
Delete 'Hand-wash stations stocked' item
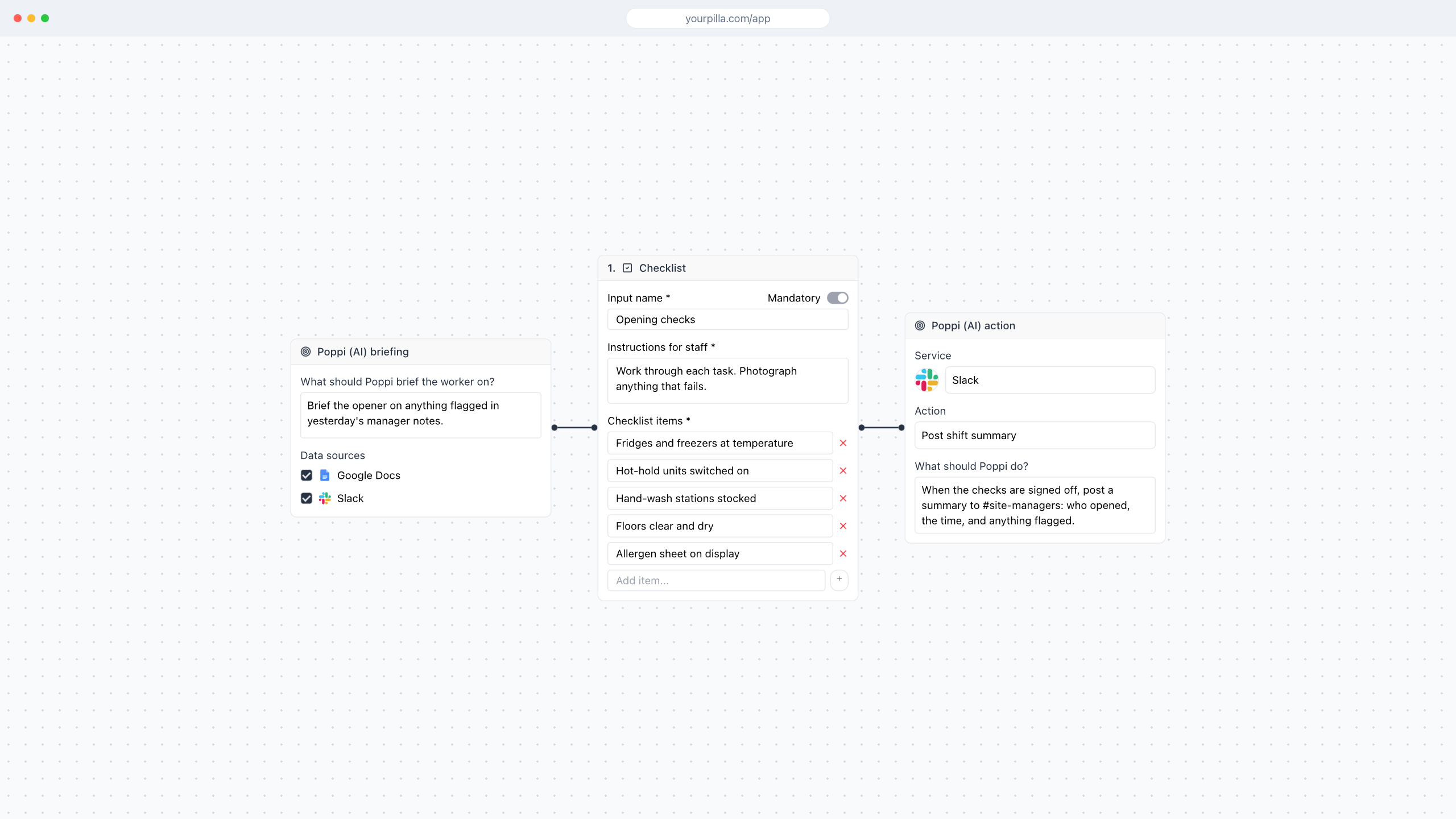tap(843, 498)
